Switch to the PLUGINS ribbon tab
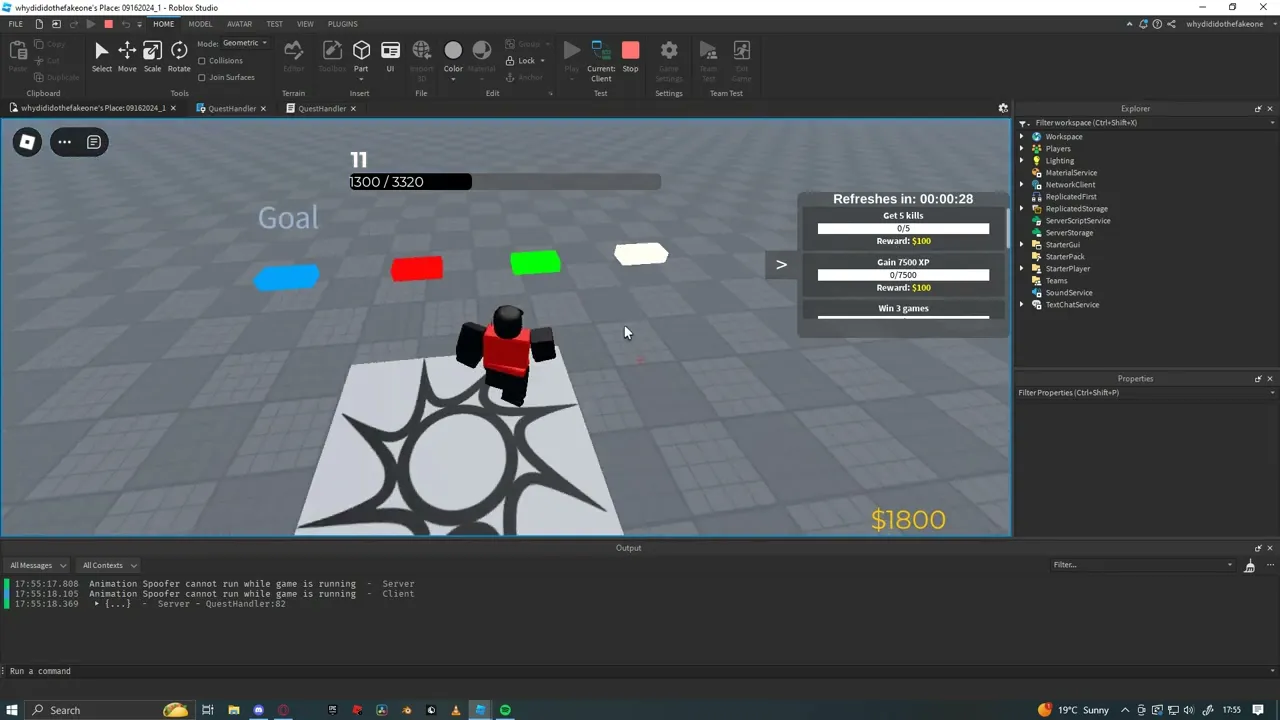 click(x=342, y=24)
